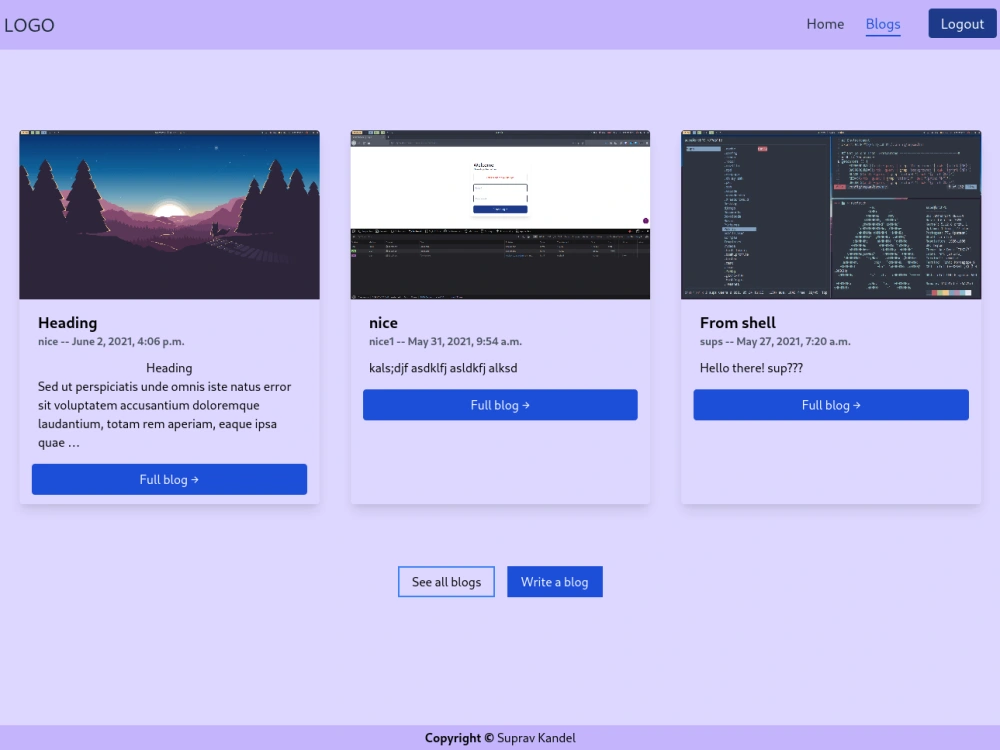Open the terminal screenshot thumbnail
Viewport: 1000px width, 750px height.
pyautogui.click(x=831, y=214)
